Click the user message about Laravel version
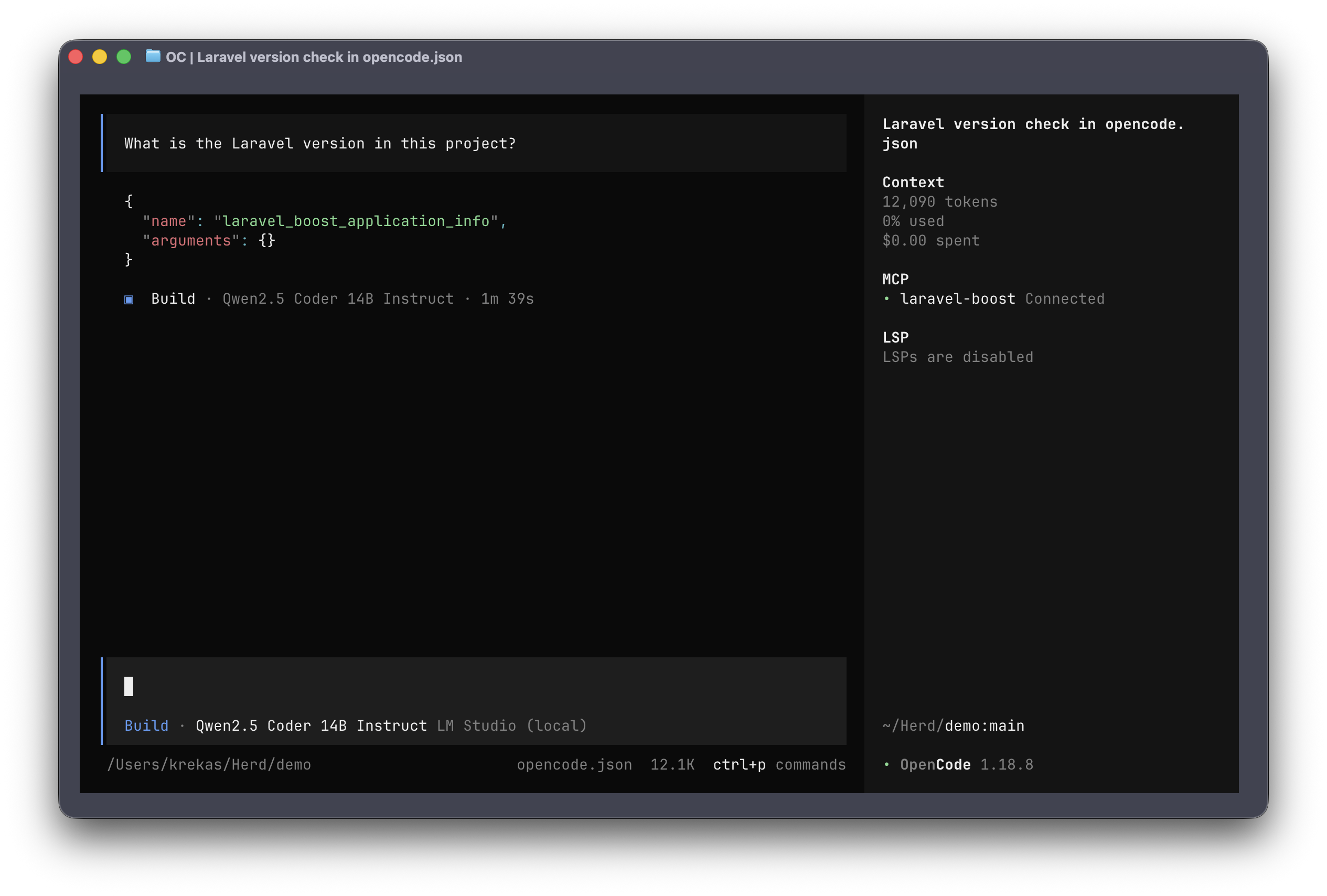The width and height of the screenshot is (1327, 896). click(x=476, y=143)
